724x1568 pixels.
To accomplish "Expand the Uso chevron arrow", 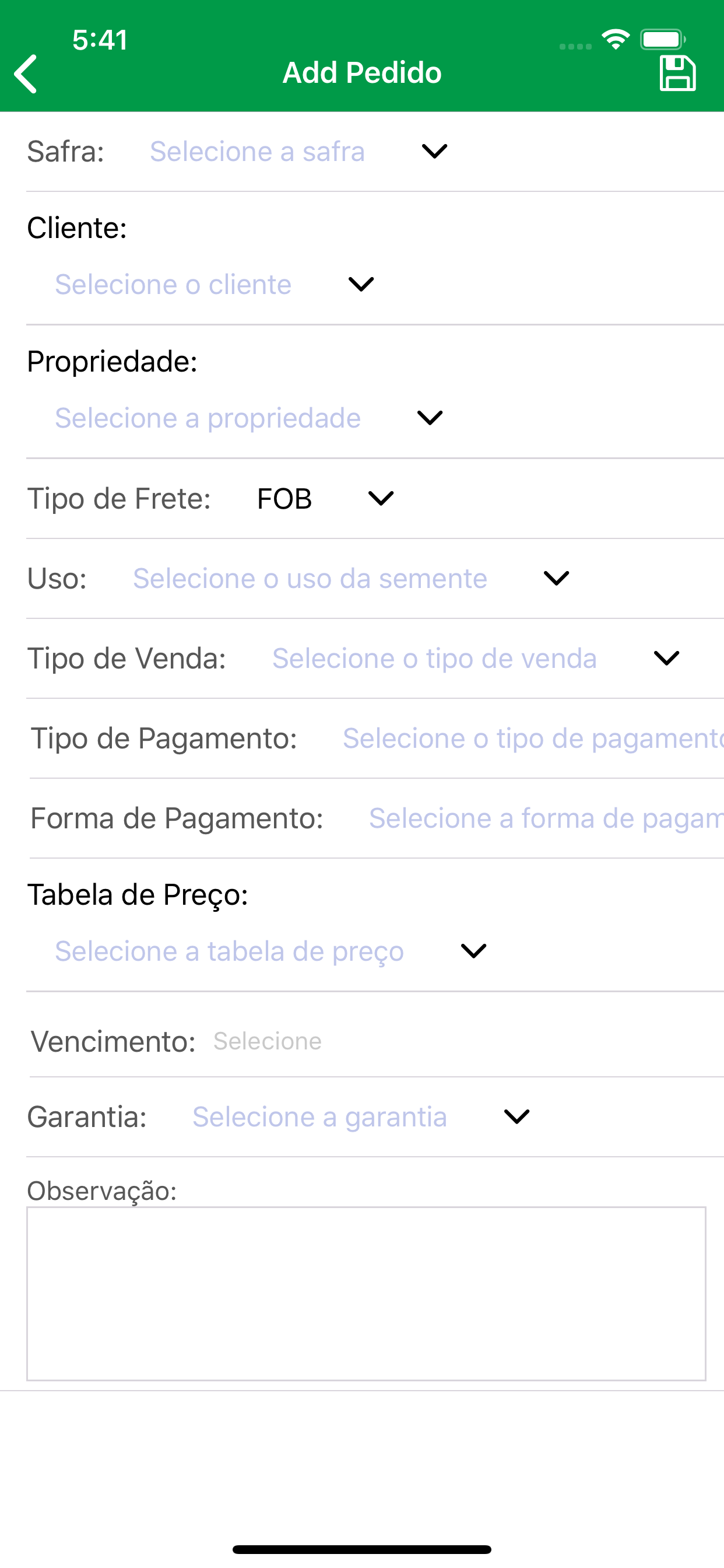I will 556,578.
